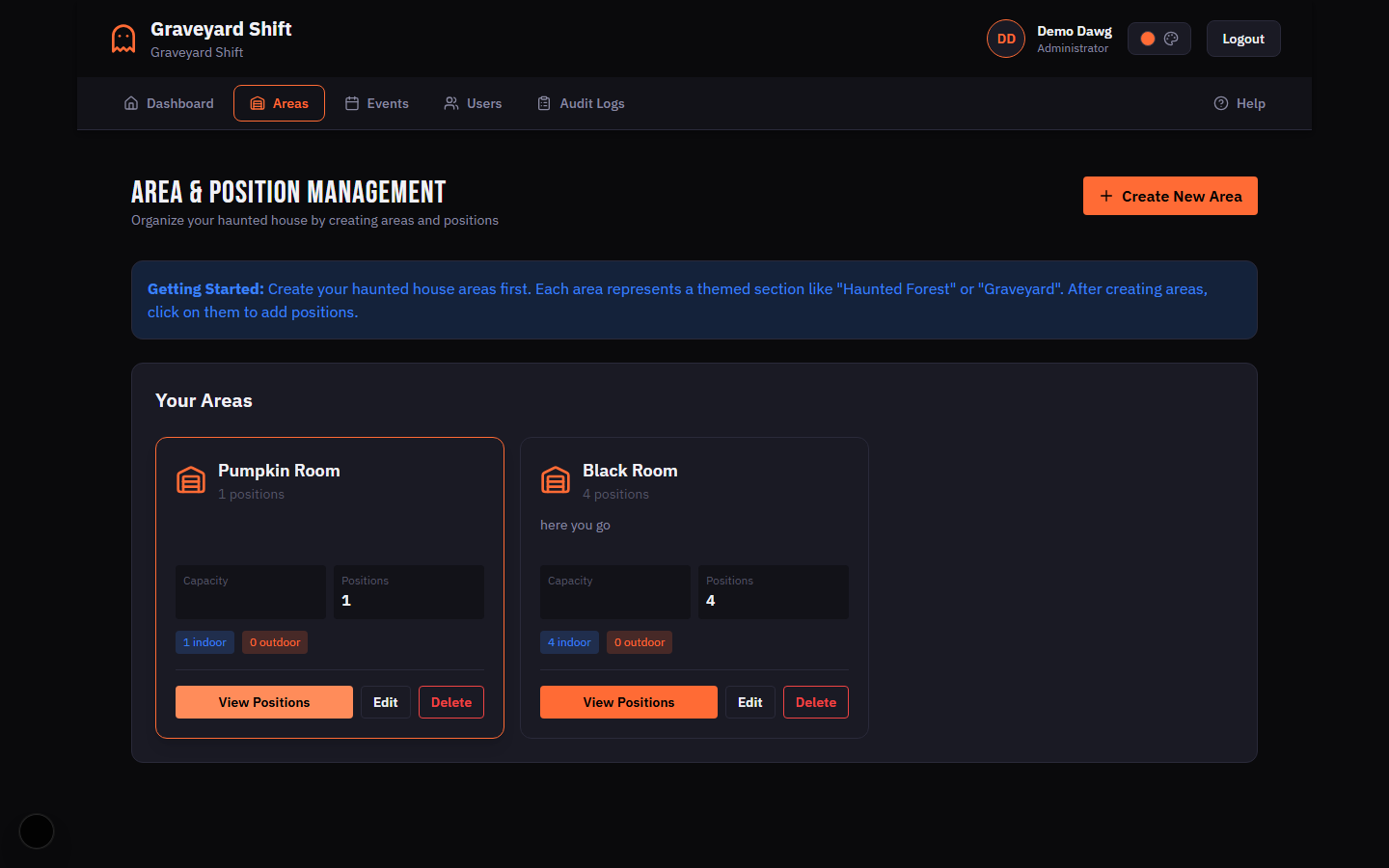
Task: Click the palette icon in the theme switcher
Action: pos(1170,38)
